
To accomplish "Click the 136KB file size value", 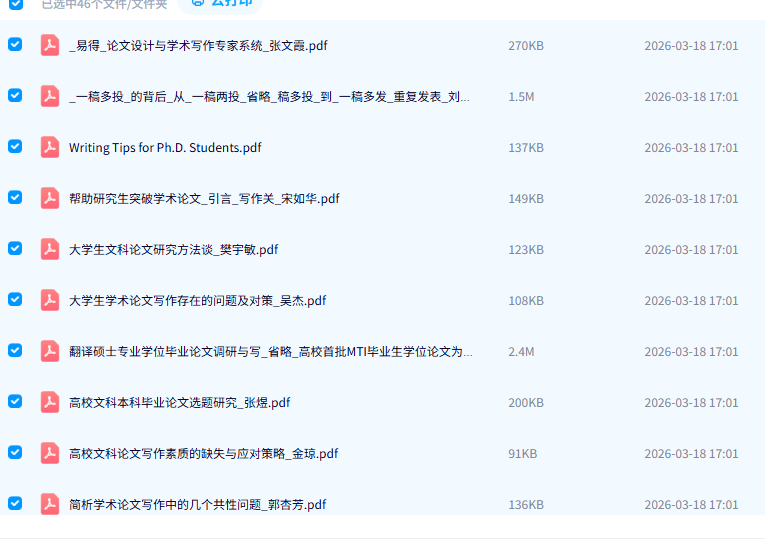I will pyautogui.click(x=526, y=504).
